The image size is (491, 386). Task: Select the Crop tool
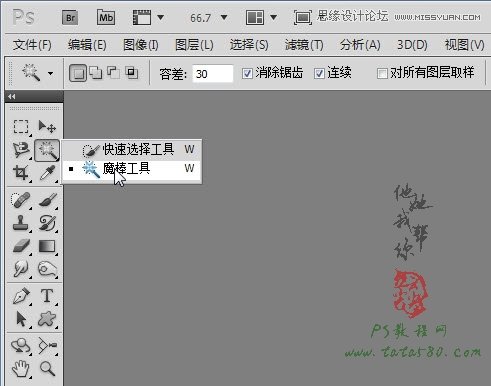pyautogui.click(x=21, y=173)
